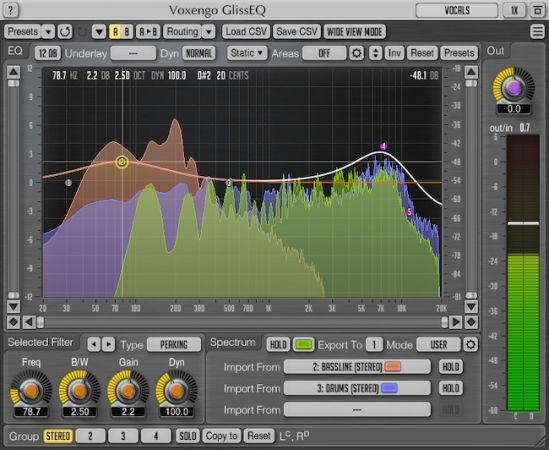Select next filter with right arrow
The image size is (549, 450).
[x=109, y=345]
